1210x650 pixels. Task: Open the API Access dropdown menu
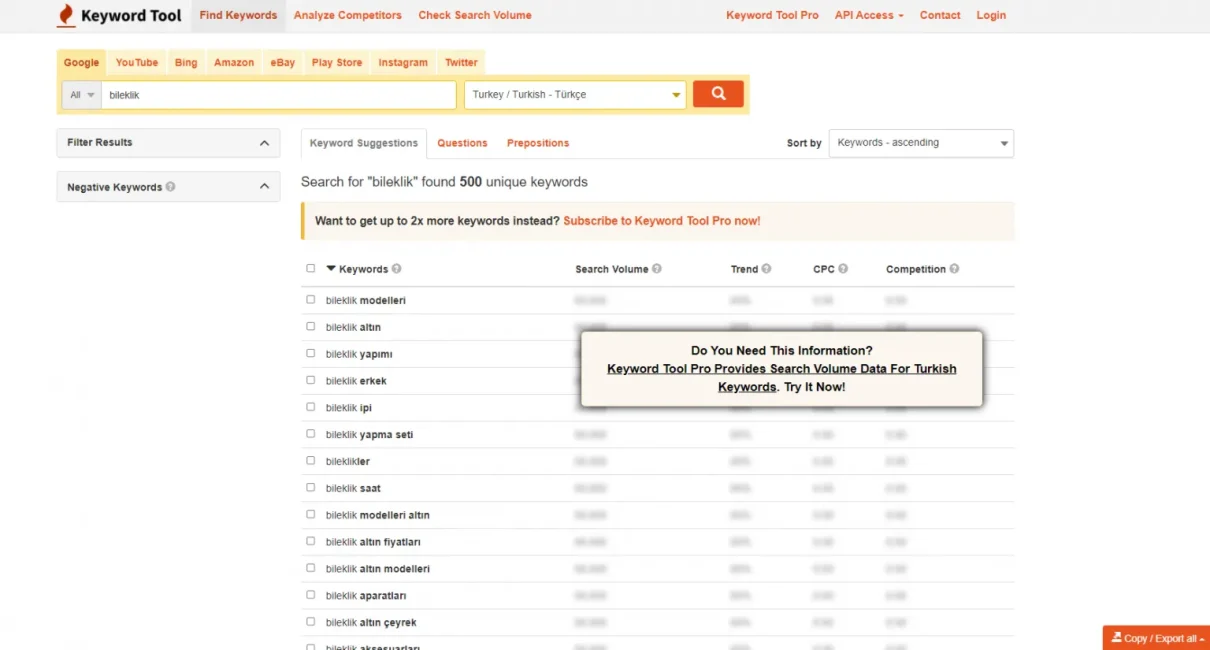869,15
